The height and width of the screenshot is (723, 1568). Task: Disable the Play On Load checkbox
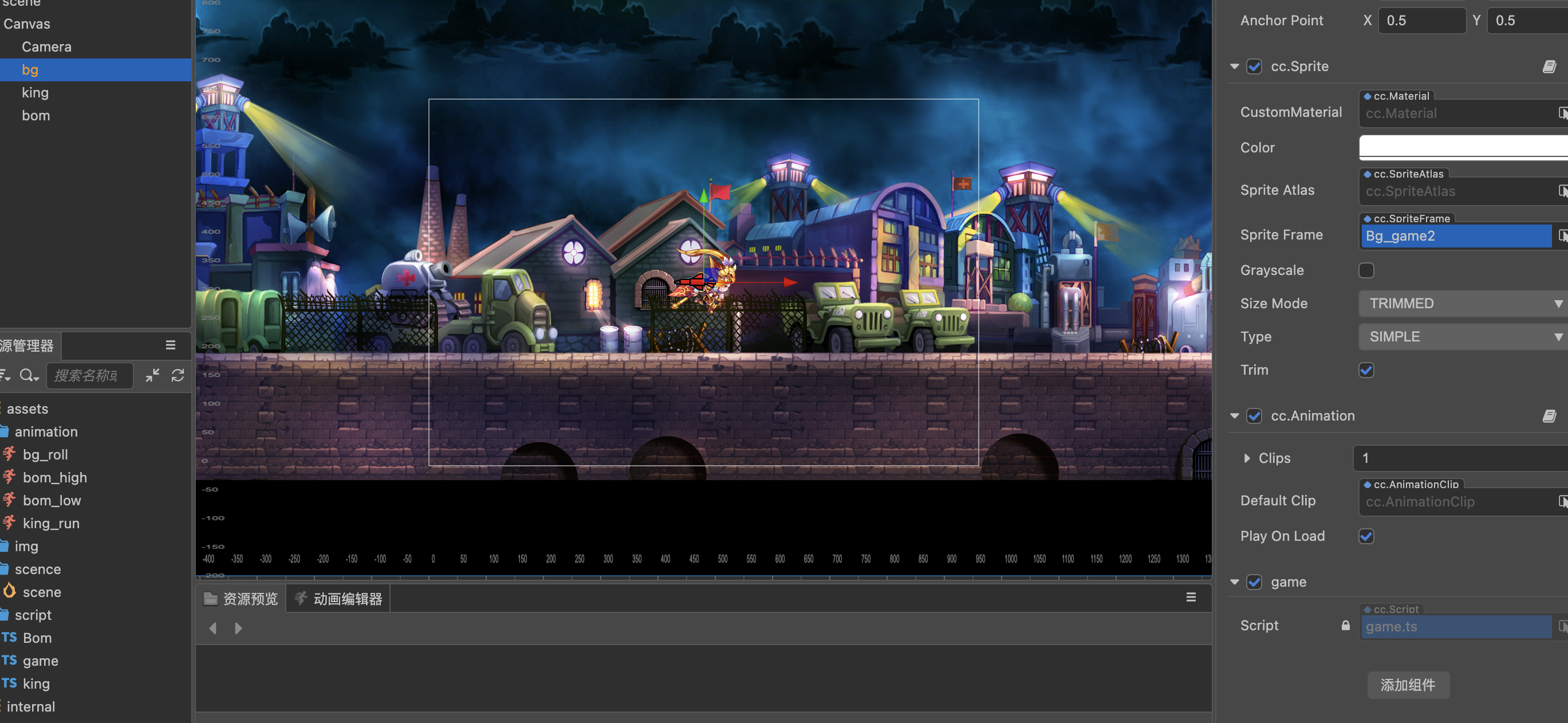pyautogui.click(x=1366, y=536)
